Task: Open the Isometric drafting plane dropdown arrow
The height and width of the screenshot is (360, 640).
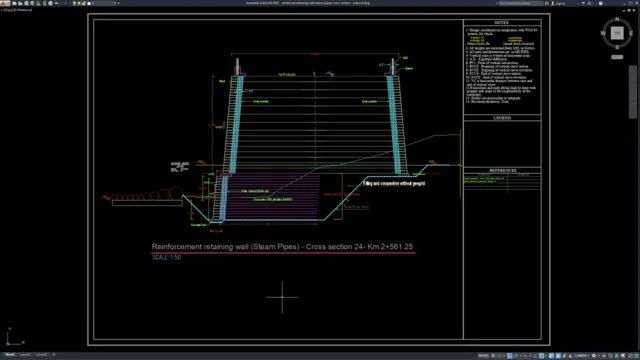Action: pos(530,356)
